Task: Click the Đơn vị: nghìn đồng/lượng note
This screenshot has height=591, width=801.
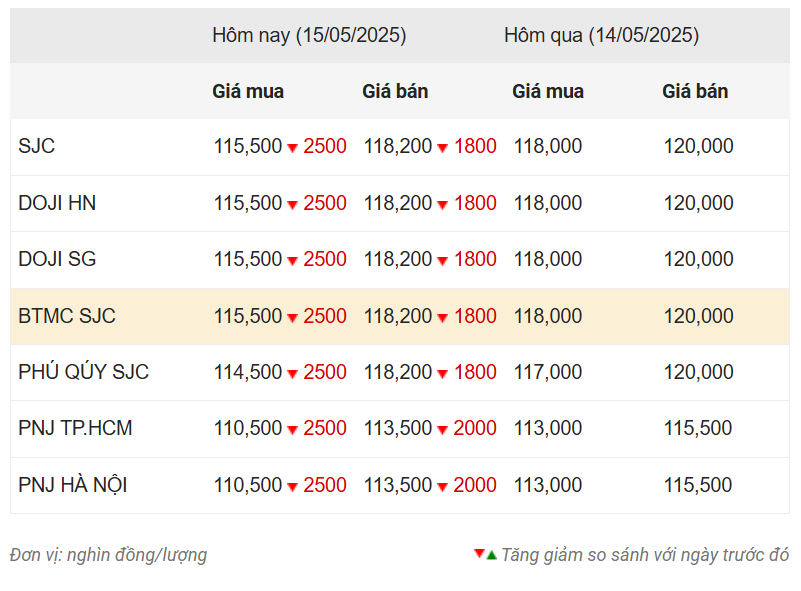Action: click(x=108, y=555)
